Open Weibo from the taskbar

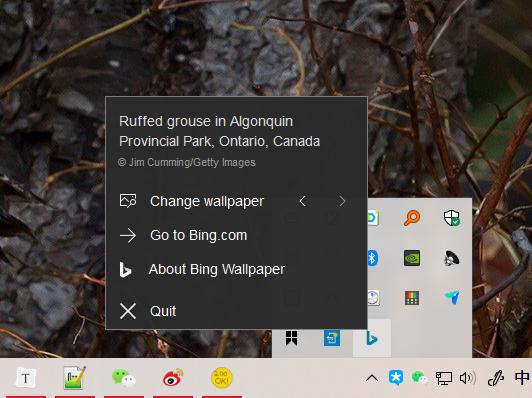click(x=173, y=378)
